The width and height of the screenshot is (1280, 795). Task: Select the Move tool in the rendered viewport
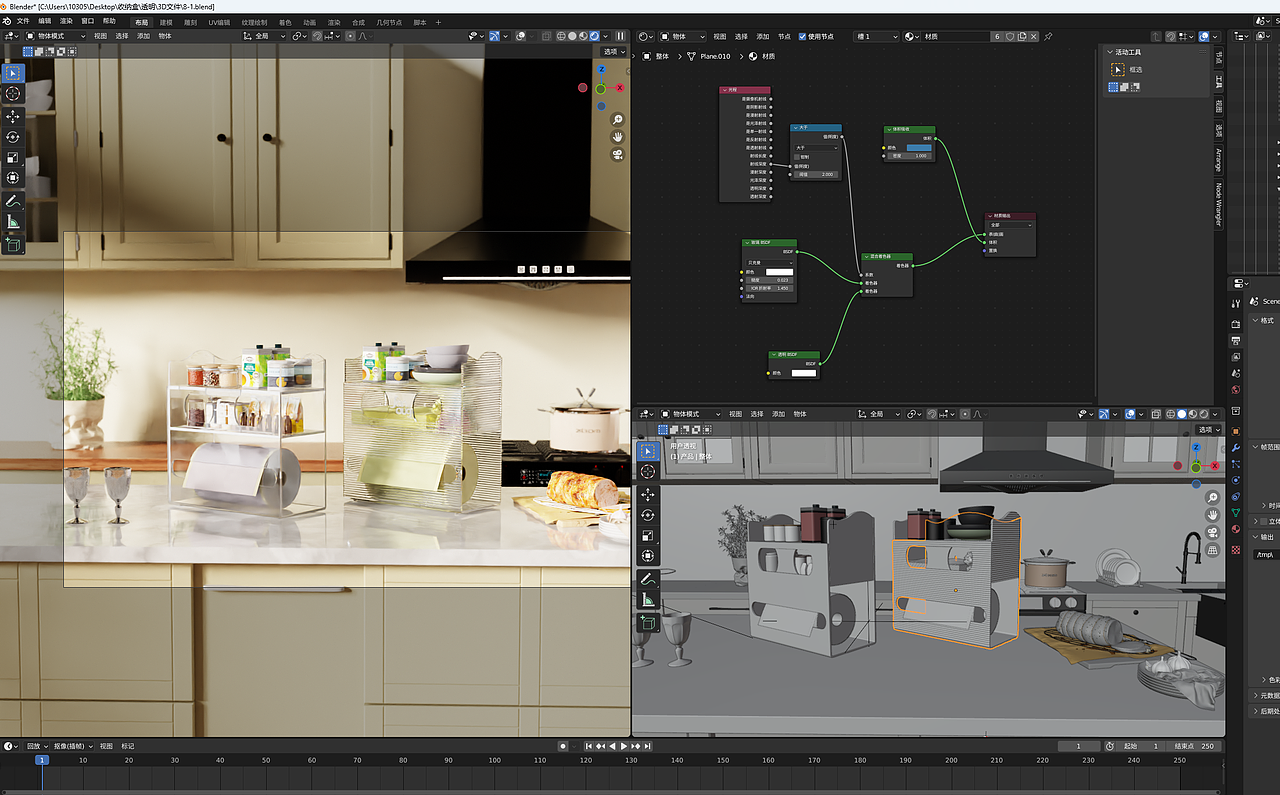[x=13, y=116]
